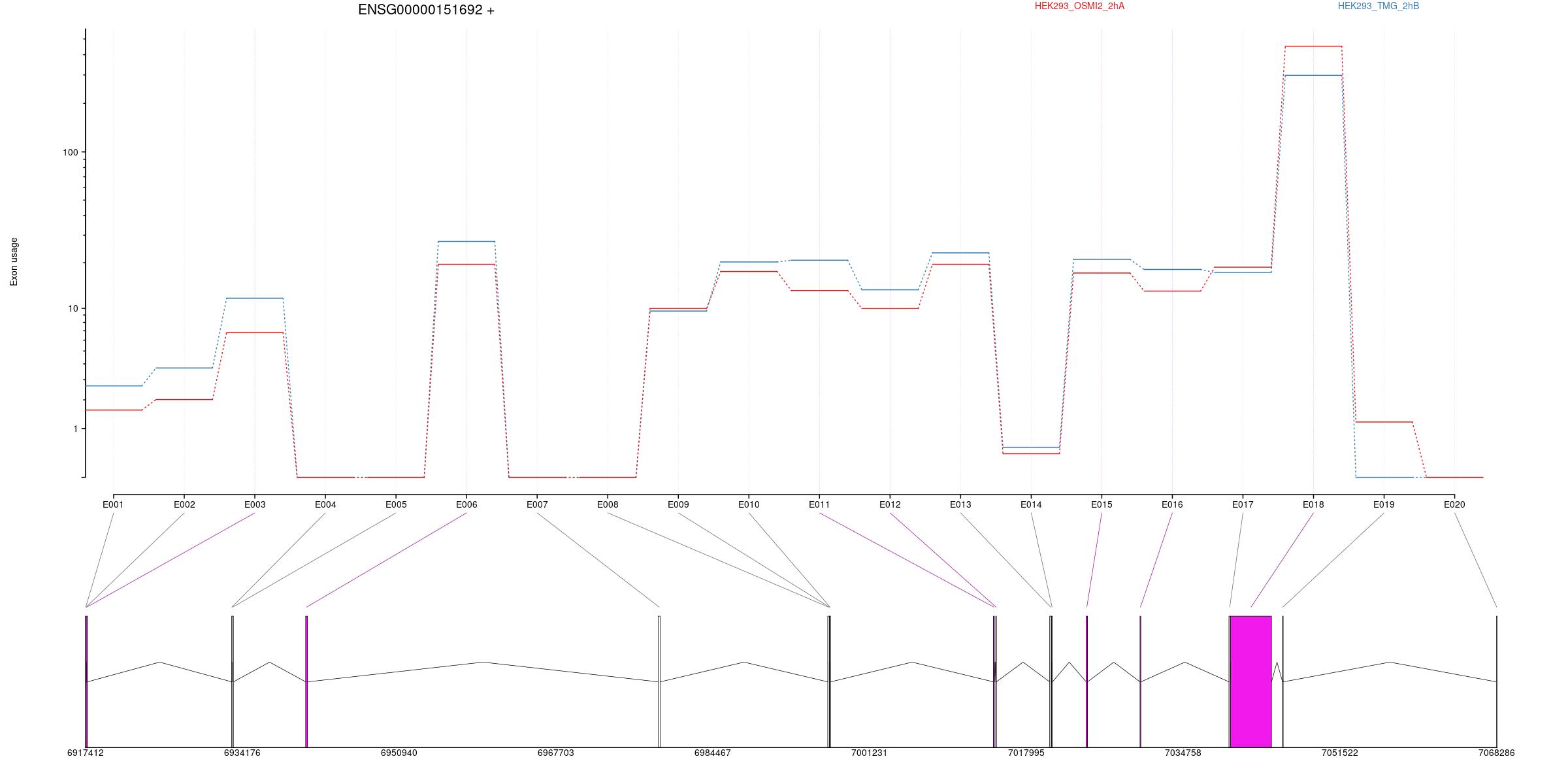Click genomic coordinate 6934176

(x=242, y=753)
